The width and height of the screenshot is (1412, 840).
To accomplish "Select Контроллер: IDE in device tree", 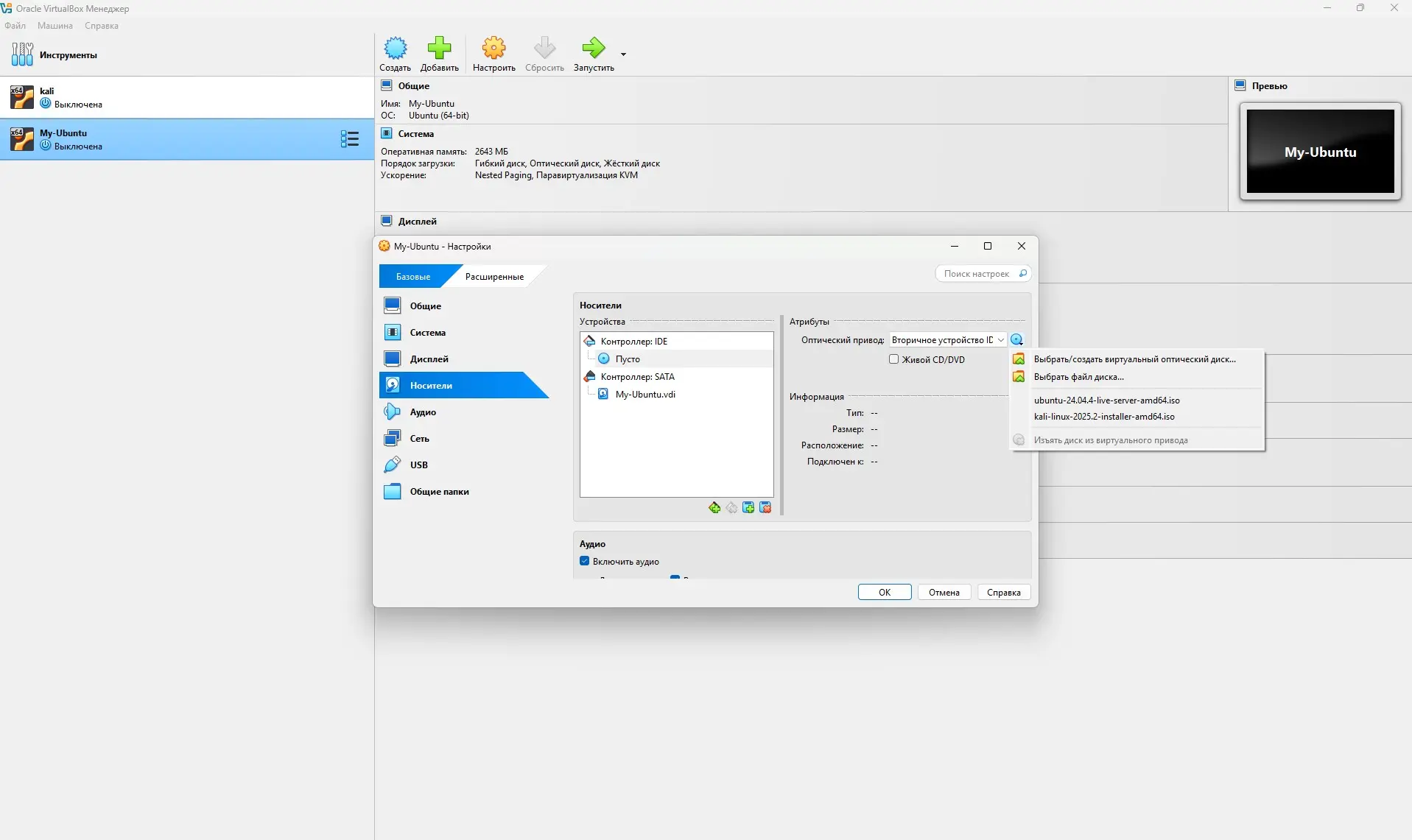I will [x=677, y=341].
